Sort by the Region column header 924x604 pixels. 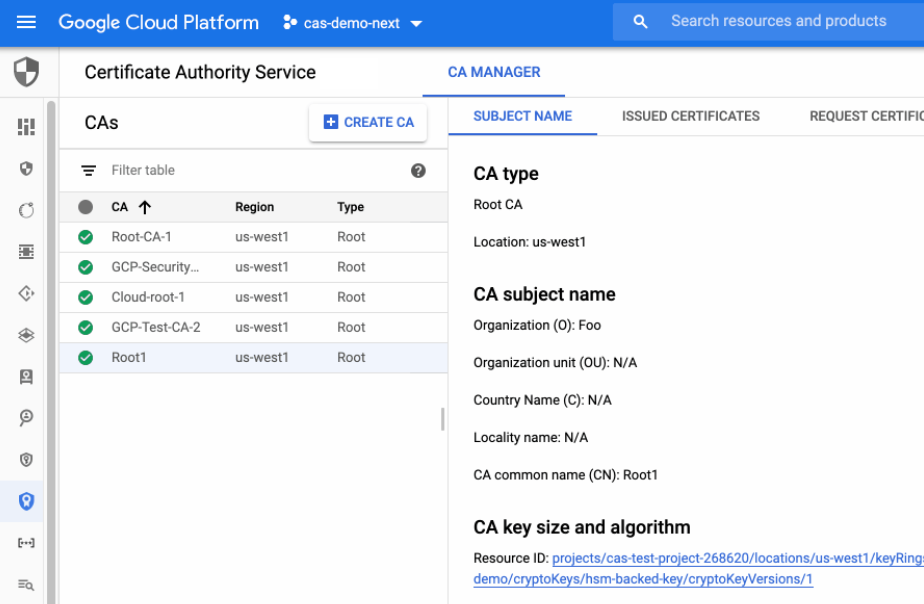point(255,207)
